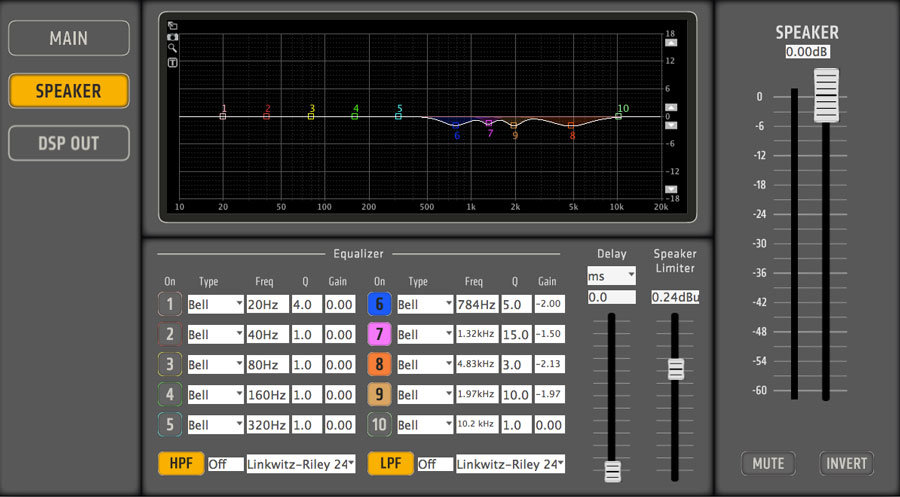Enable EQ band 1
The width and height of the screenshot is (900, 497).
[x=170, y=304]
